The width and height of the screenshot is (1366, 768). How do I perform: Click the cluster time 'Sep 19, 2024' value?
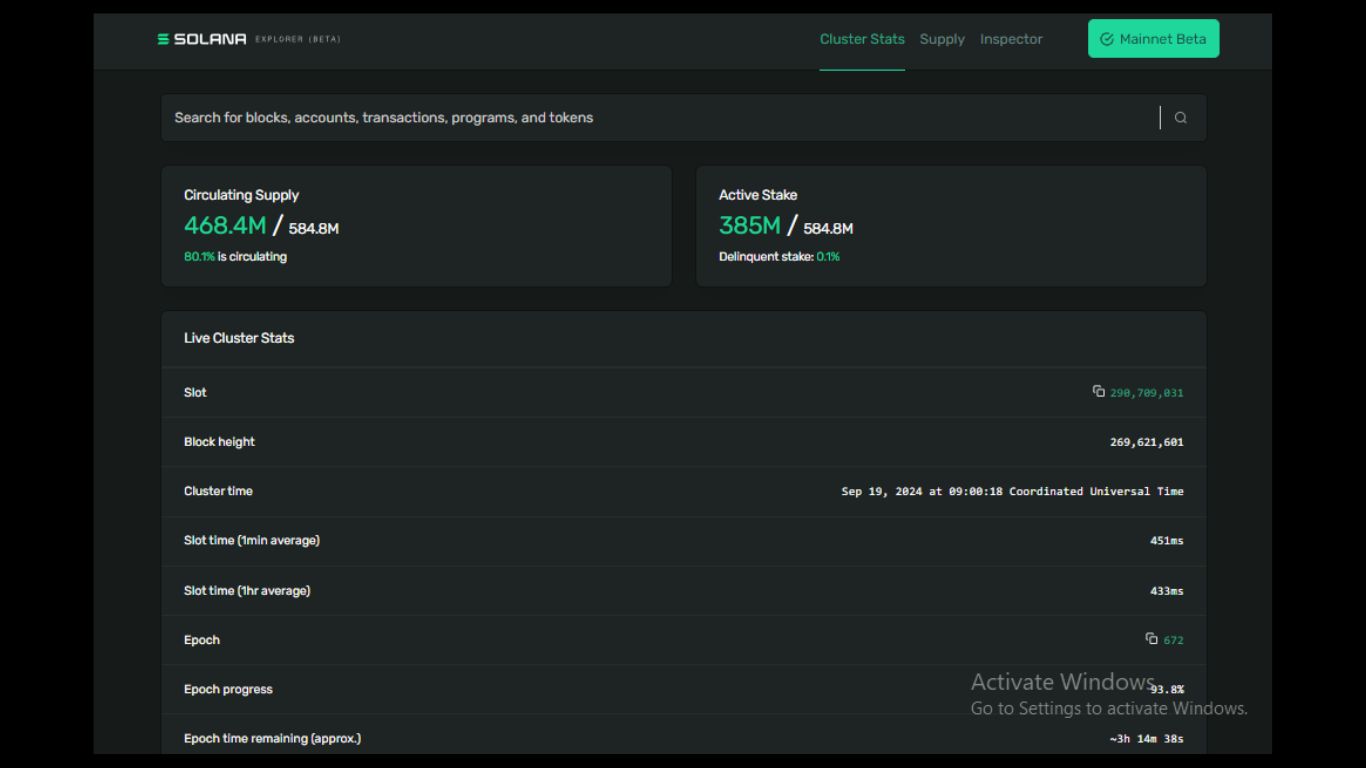pos(1012,491)
